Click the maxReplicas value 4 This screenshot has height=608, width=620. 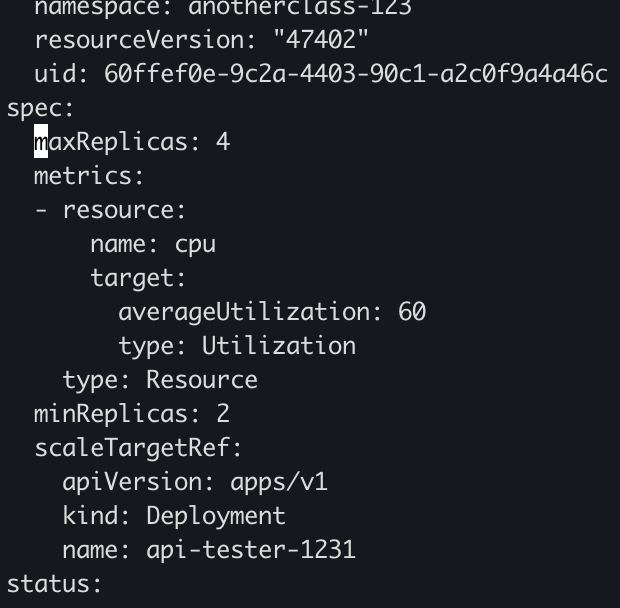tap(223, 142)
